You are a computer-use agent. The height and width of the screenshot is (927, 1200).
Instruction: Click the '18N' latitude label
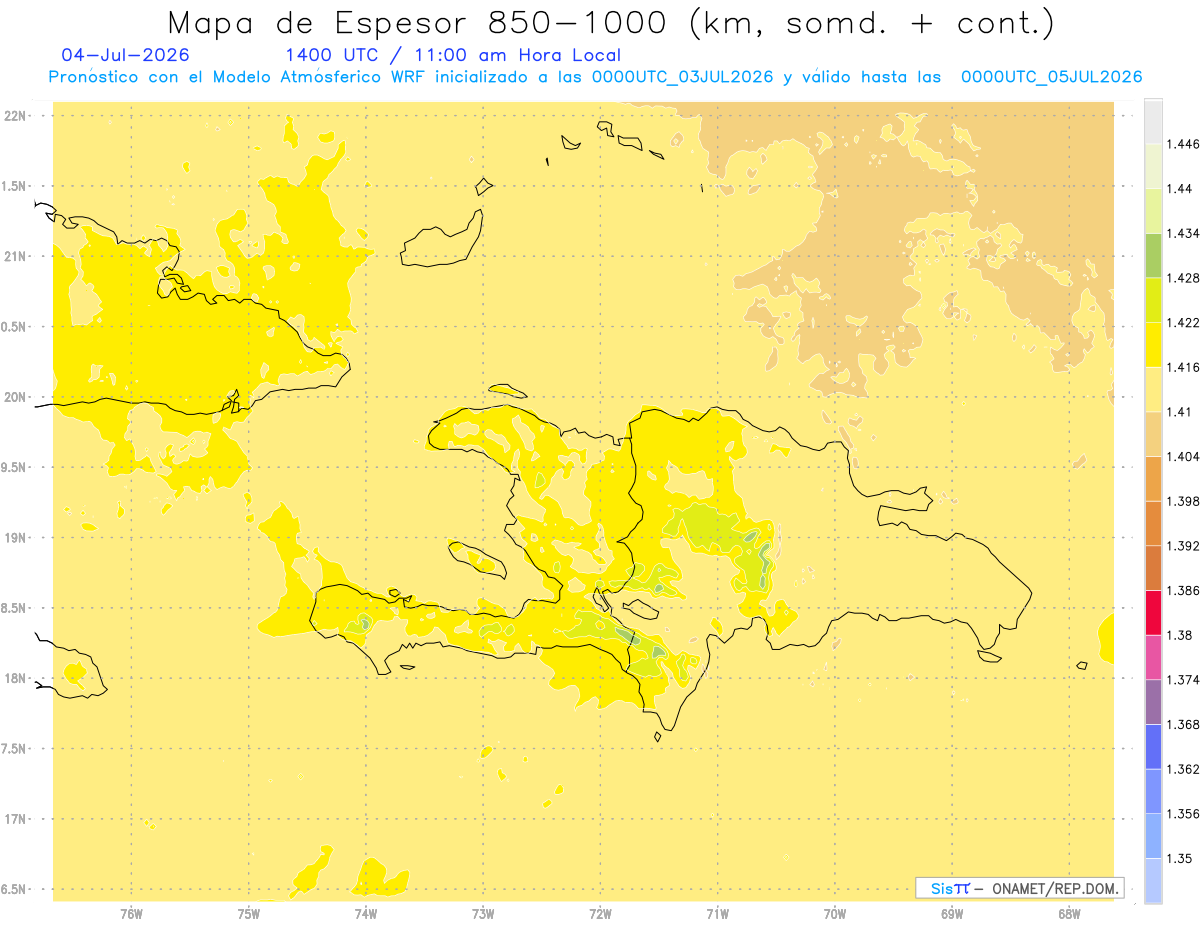tap(15, 678)
